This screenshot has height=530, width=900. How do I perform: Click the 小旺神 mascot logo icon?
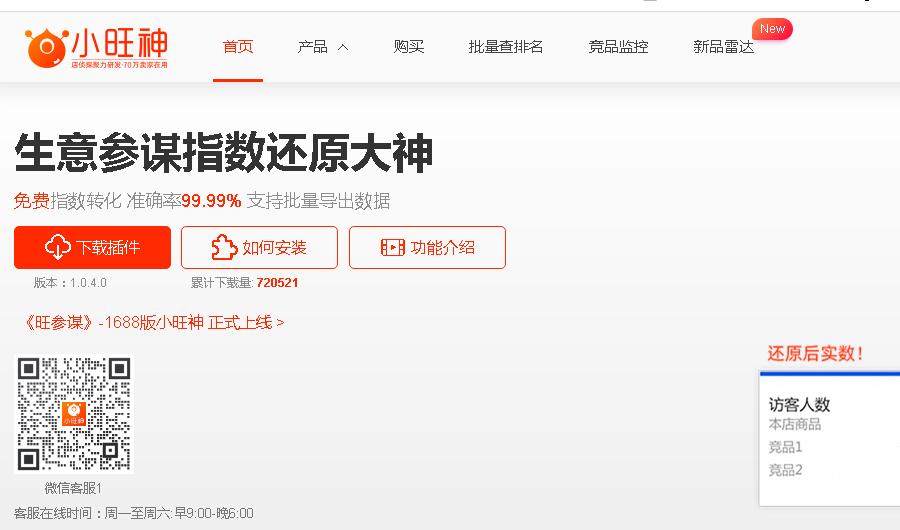coord(45,48)
